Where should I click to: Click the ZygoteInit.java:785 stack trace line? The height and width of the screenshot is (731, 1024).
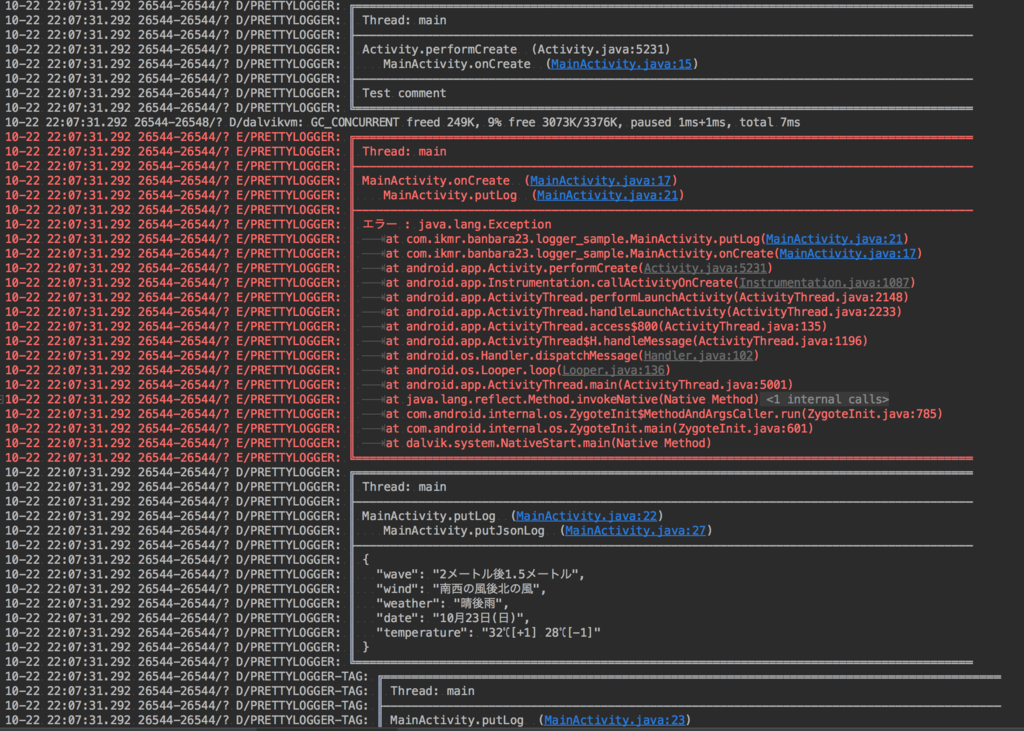664,414
